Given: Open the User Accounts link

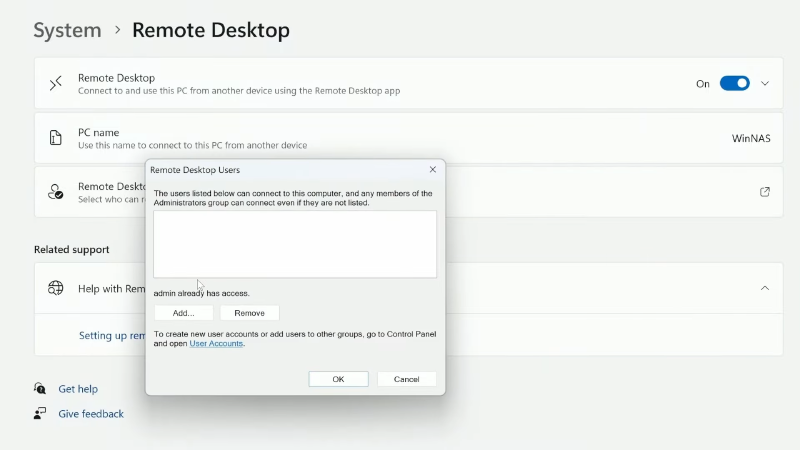Looking at the screenshot, I should point(216,344).
